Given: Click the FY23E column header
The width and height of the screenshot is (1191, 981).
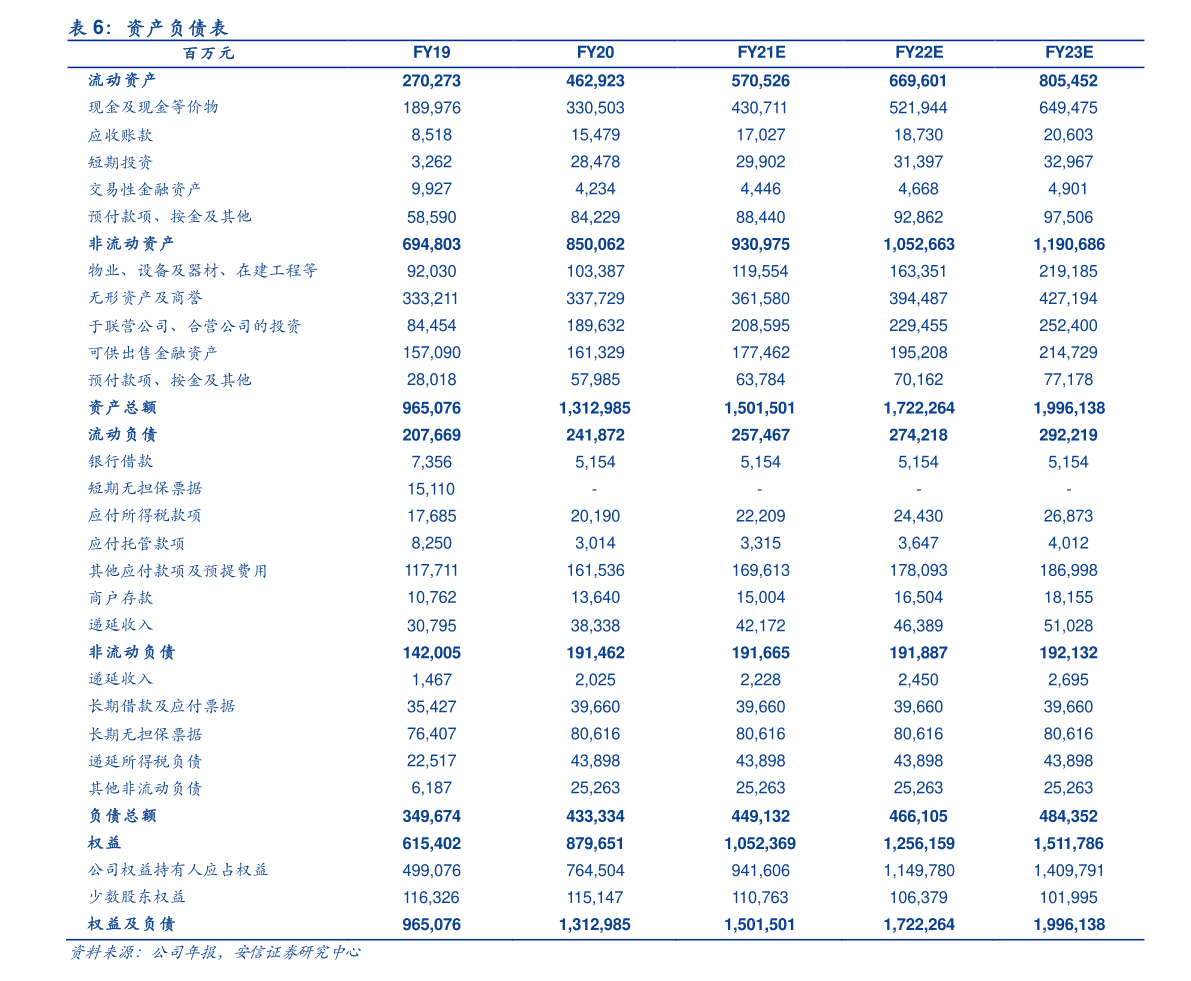Looking at the screenshot, I should click(1068, 53).
